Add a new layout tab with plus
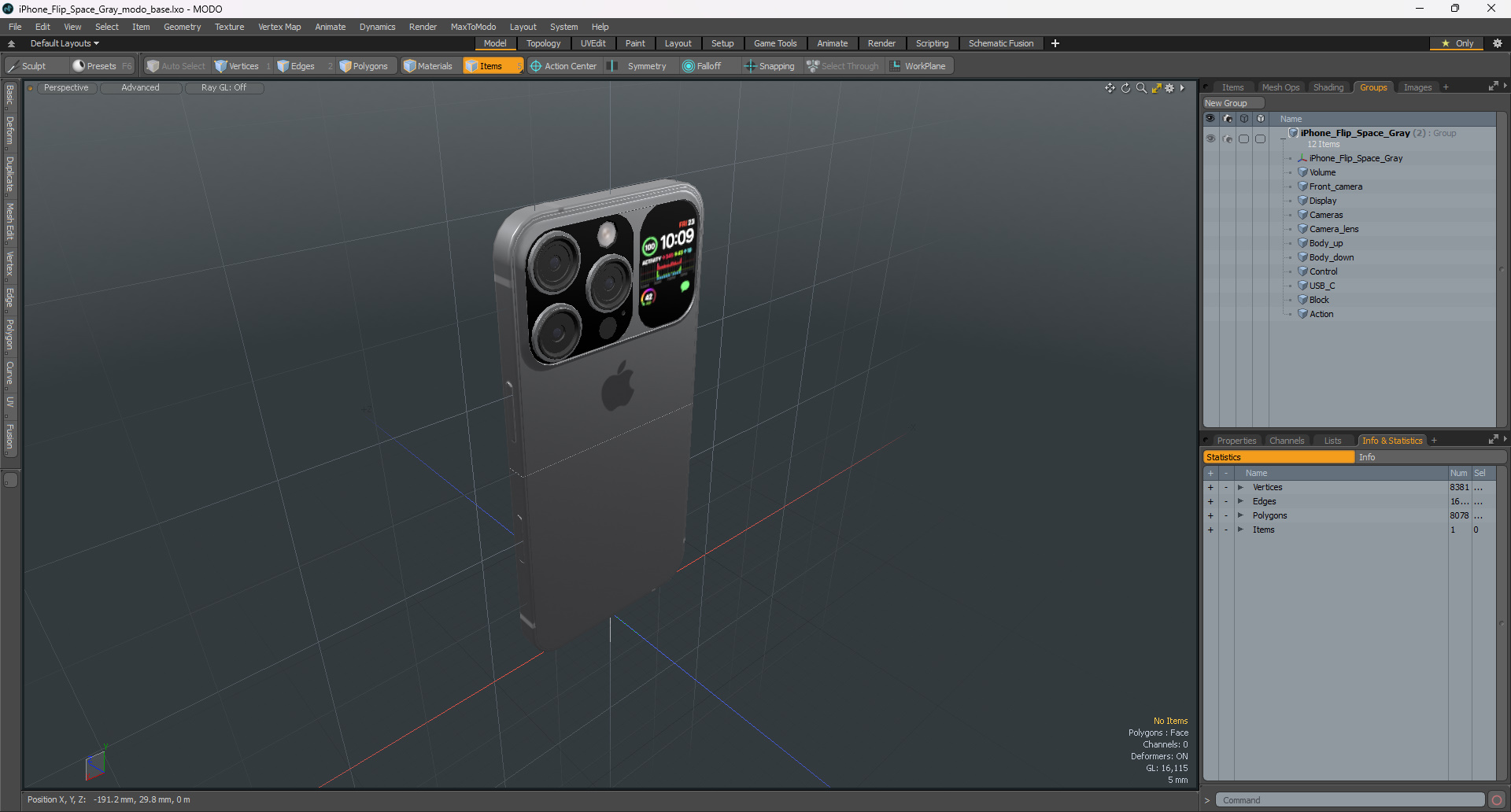Screen dimensions: 1511x812 click(1055, 43)
